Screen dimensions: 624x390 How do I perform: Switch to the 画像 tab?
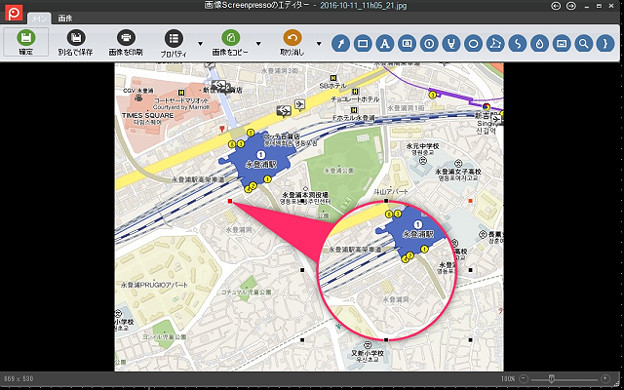click(65, 18)
